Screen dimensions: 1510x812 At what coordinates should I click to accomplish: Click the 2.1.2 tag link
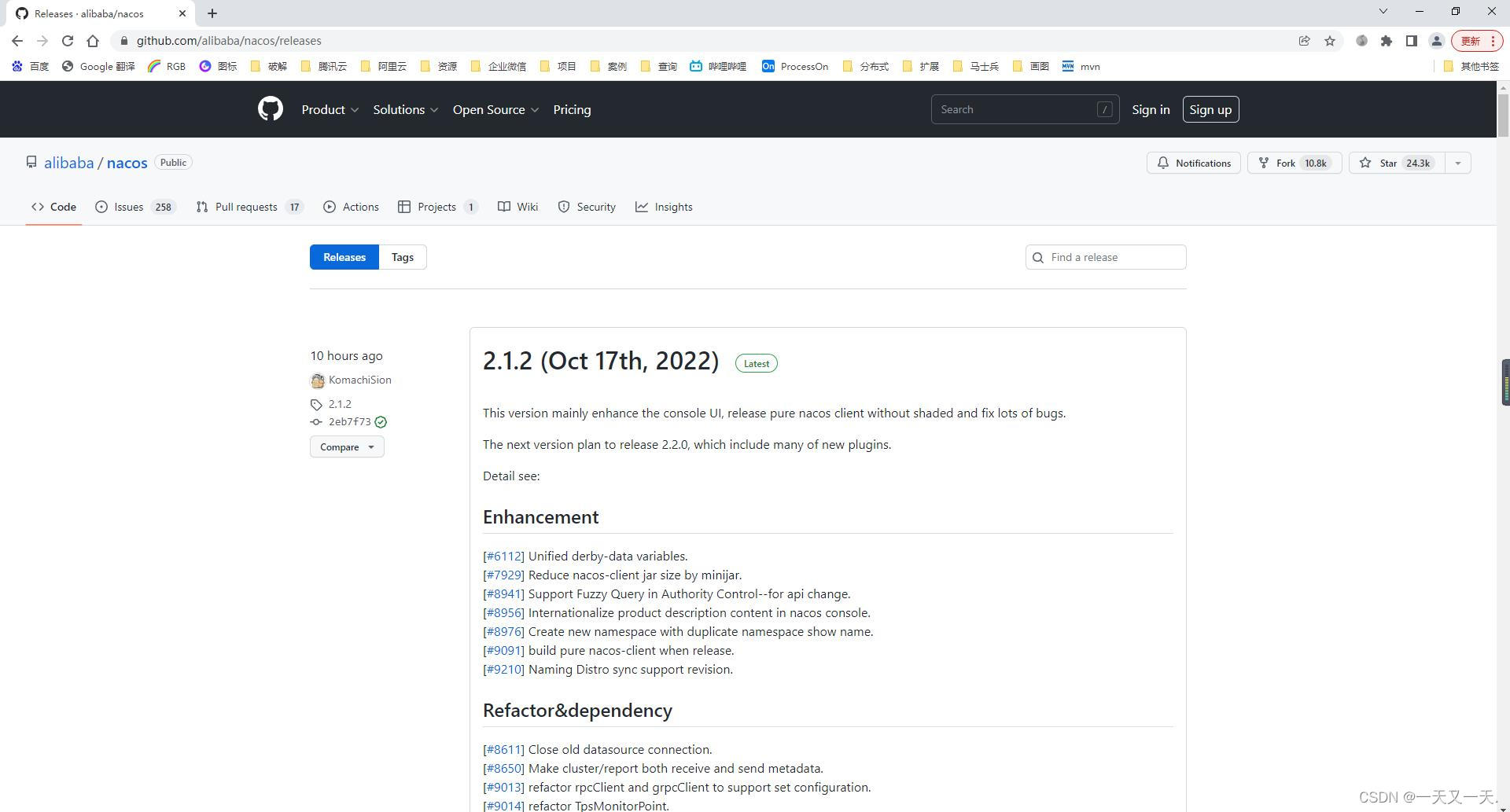(x=340, y=404)
